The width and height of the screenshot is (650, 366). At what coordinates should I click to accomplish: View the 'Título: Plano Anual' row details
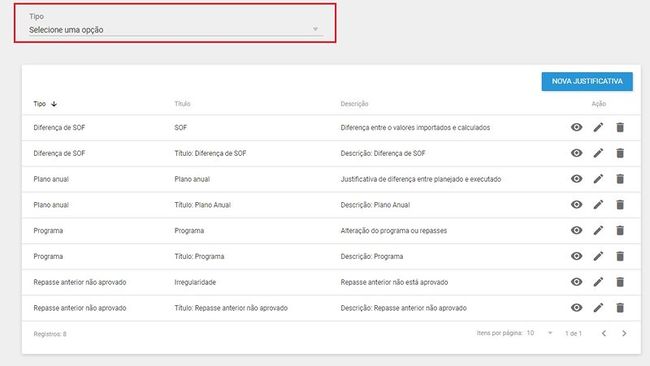click(576, 204)
